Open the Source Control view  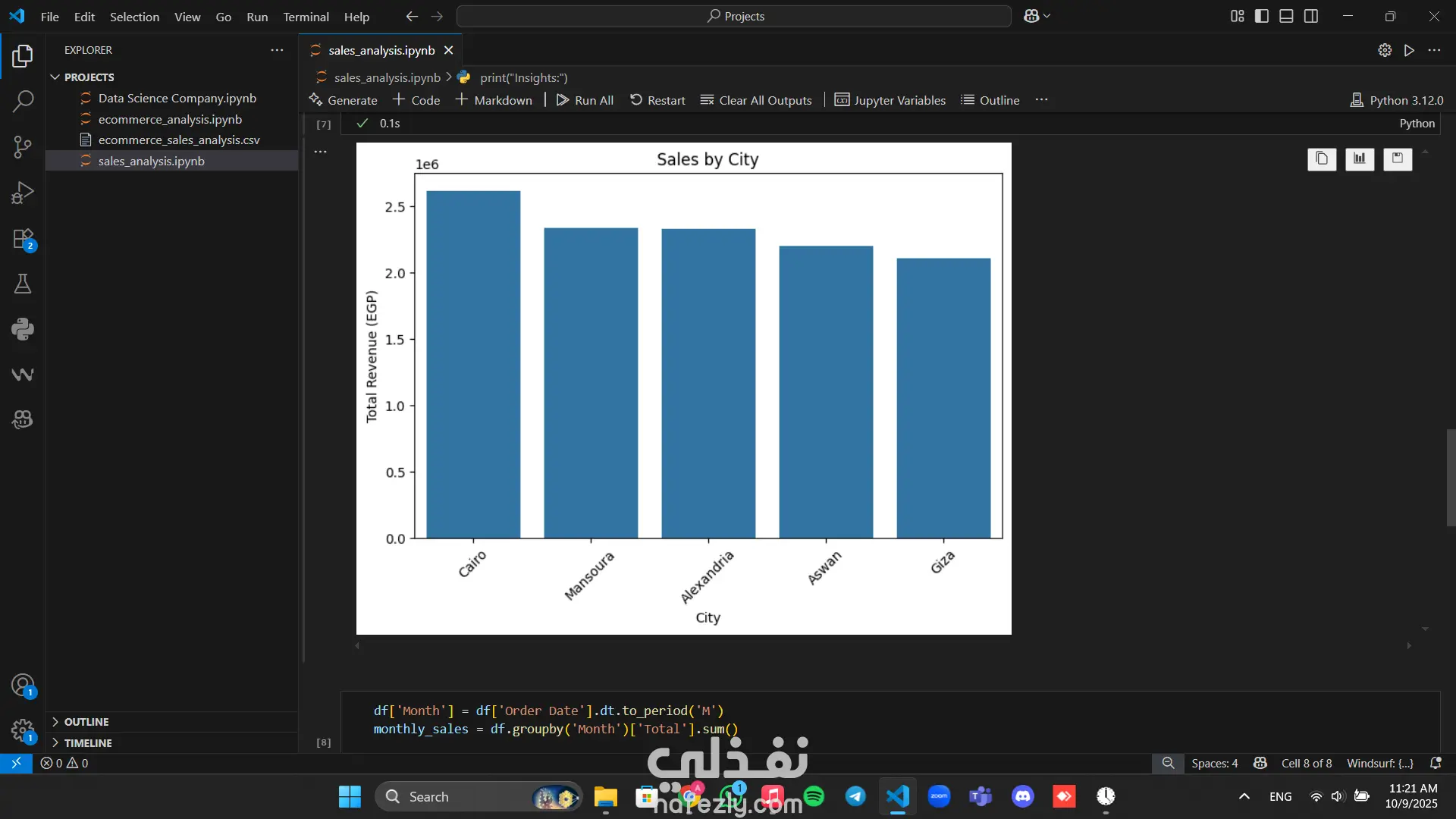23,147
